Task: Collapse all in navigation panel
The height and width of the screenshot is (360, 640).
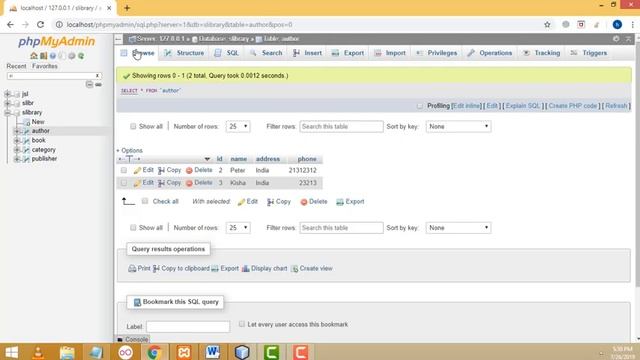Action: 89,84
